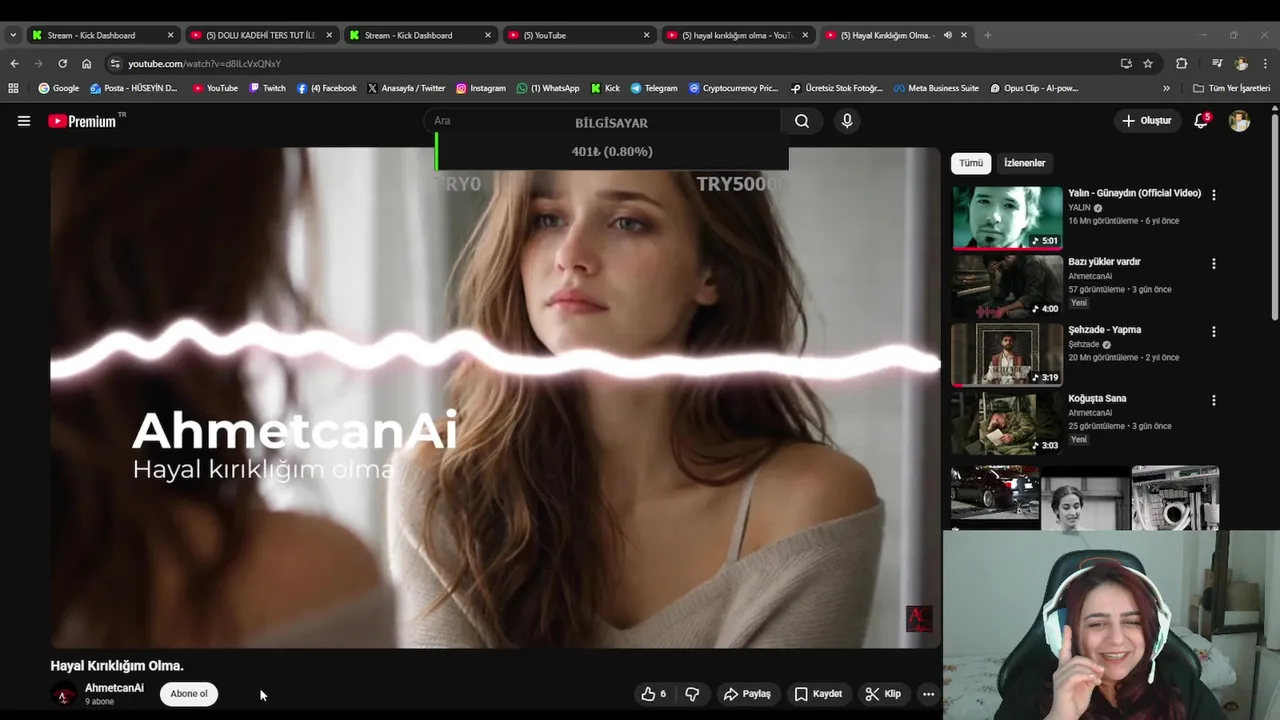1280x720 pixels.
Task: Open the AhmetcanAi channel name link
Action: (x=114, y=688)
